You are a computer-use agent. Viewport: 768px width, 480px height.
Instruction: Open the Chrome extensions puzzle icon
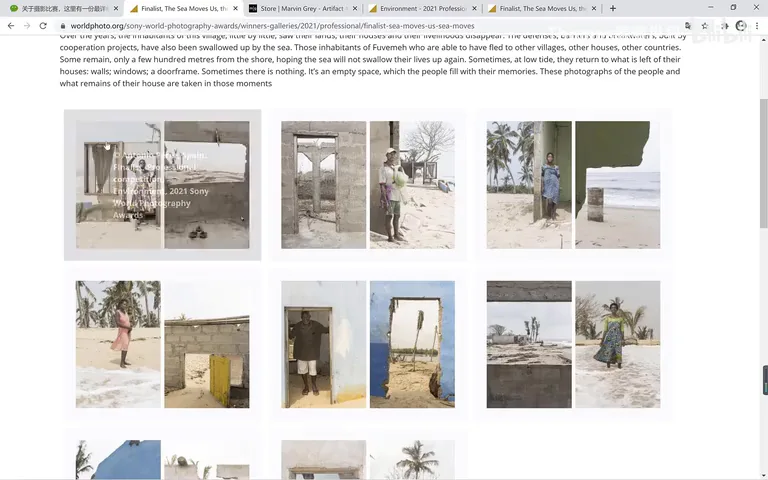click(x=724, y=26)
